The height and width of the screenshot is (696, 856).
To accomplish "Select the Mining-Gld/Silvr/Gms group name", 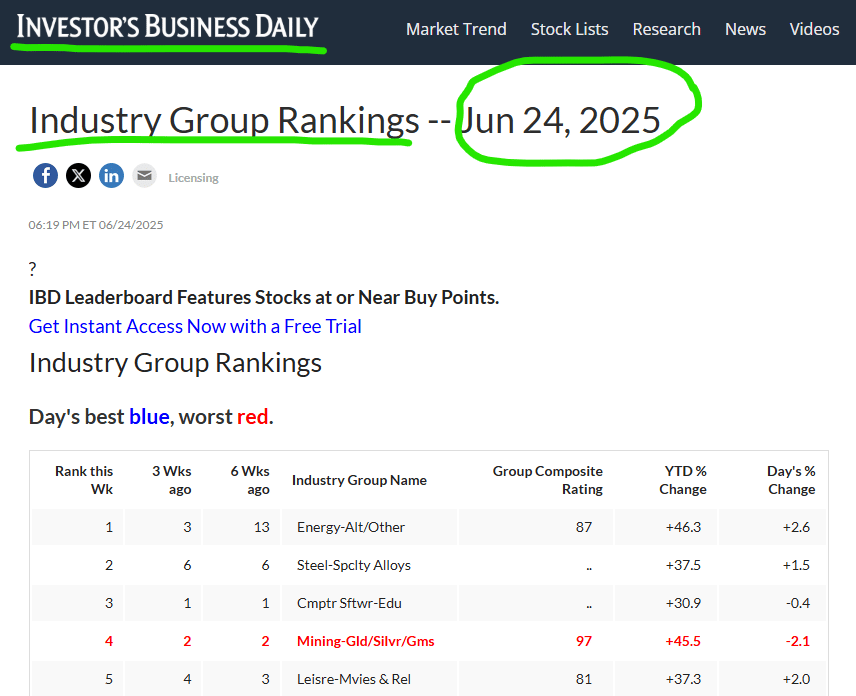I will (366, 641).
